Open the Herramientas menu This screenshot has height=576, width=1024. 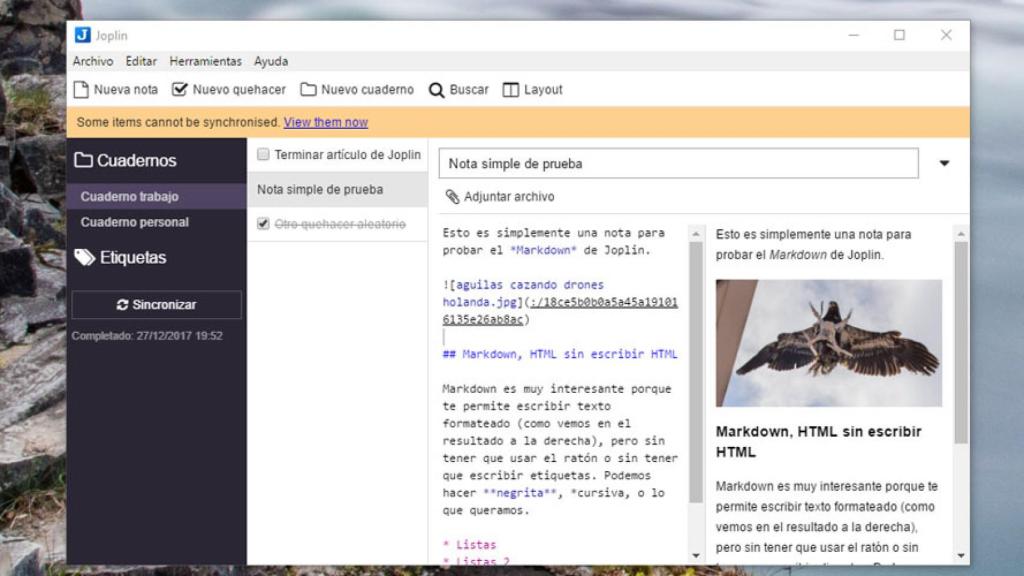pos(205,60)
